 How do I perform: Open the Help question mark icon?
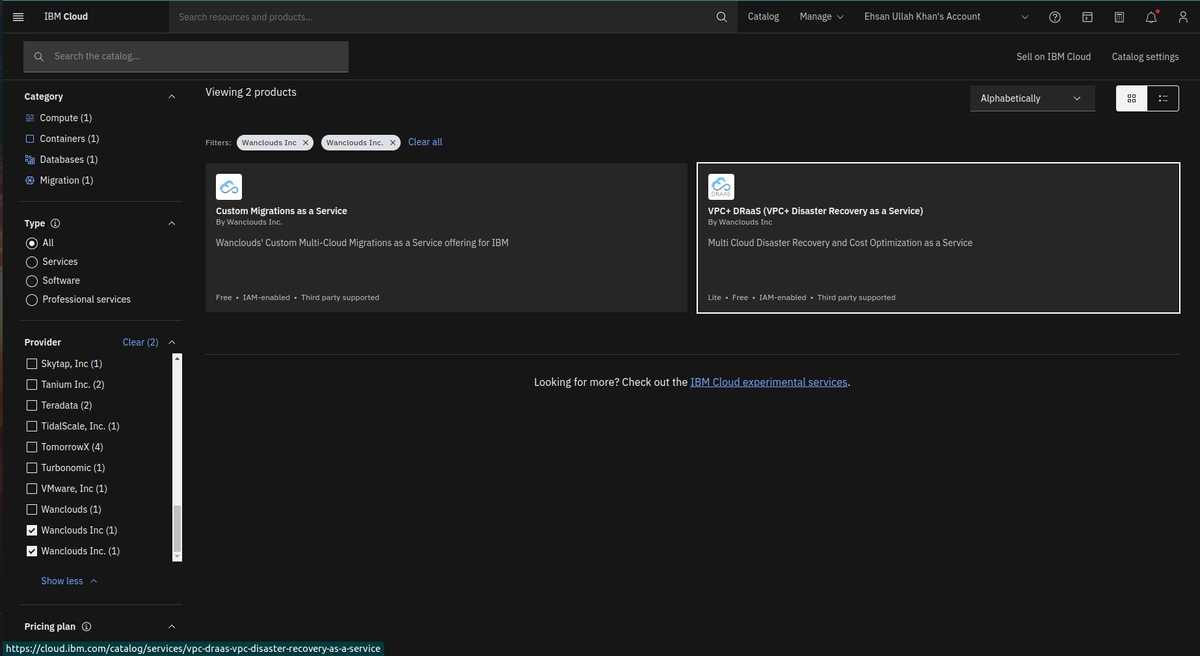pyautogui.click(x=1055, y=17)
